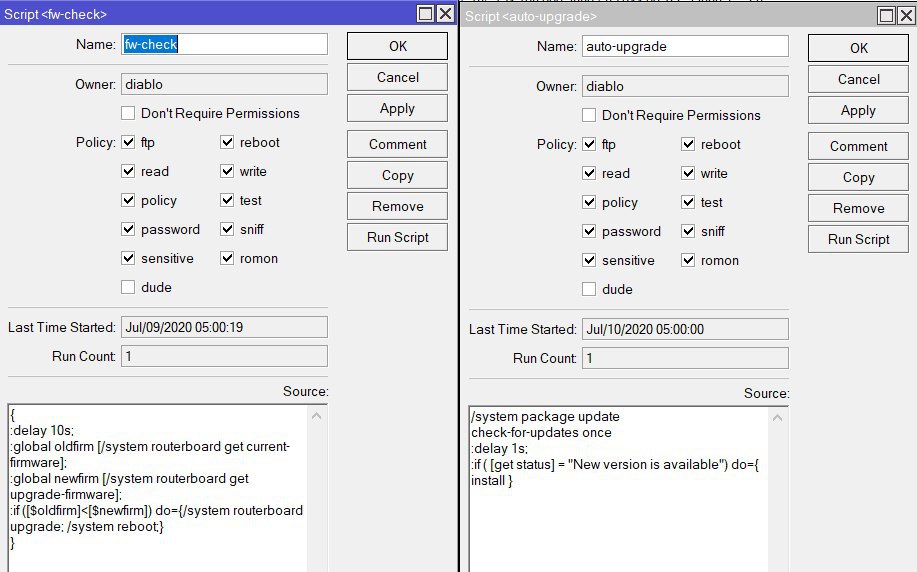
Task: Close the fw-check script window
Action: 446,13
